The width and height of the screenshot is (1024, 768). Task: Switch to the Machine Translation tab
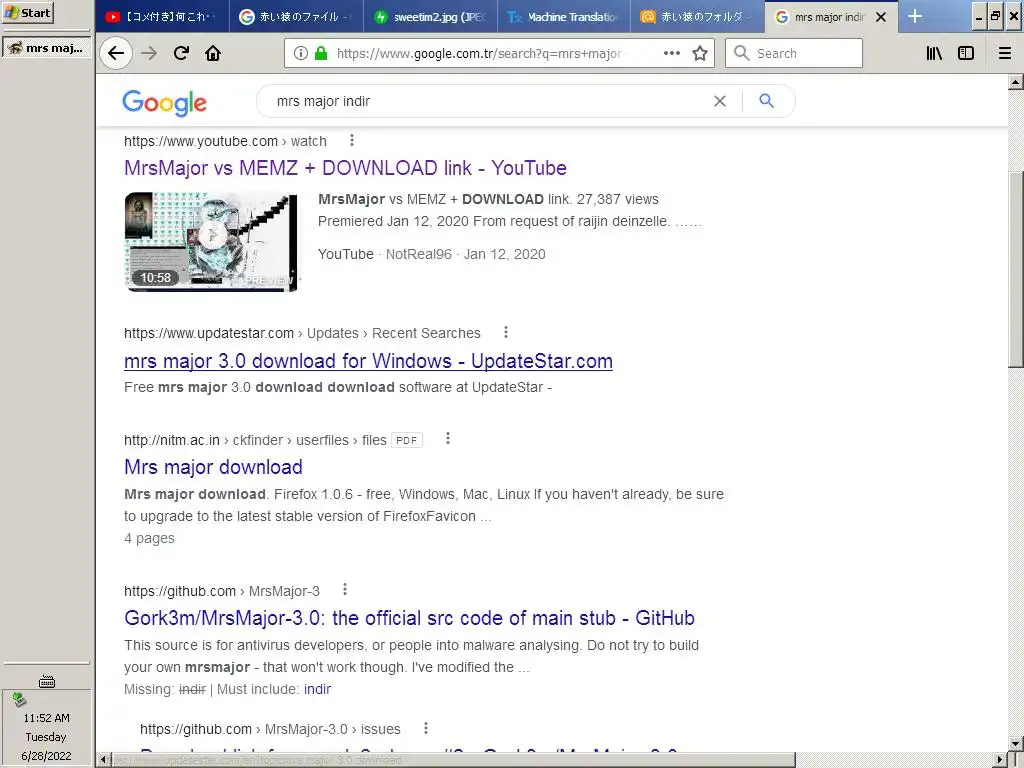click(564, 16)
